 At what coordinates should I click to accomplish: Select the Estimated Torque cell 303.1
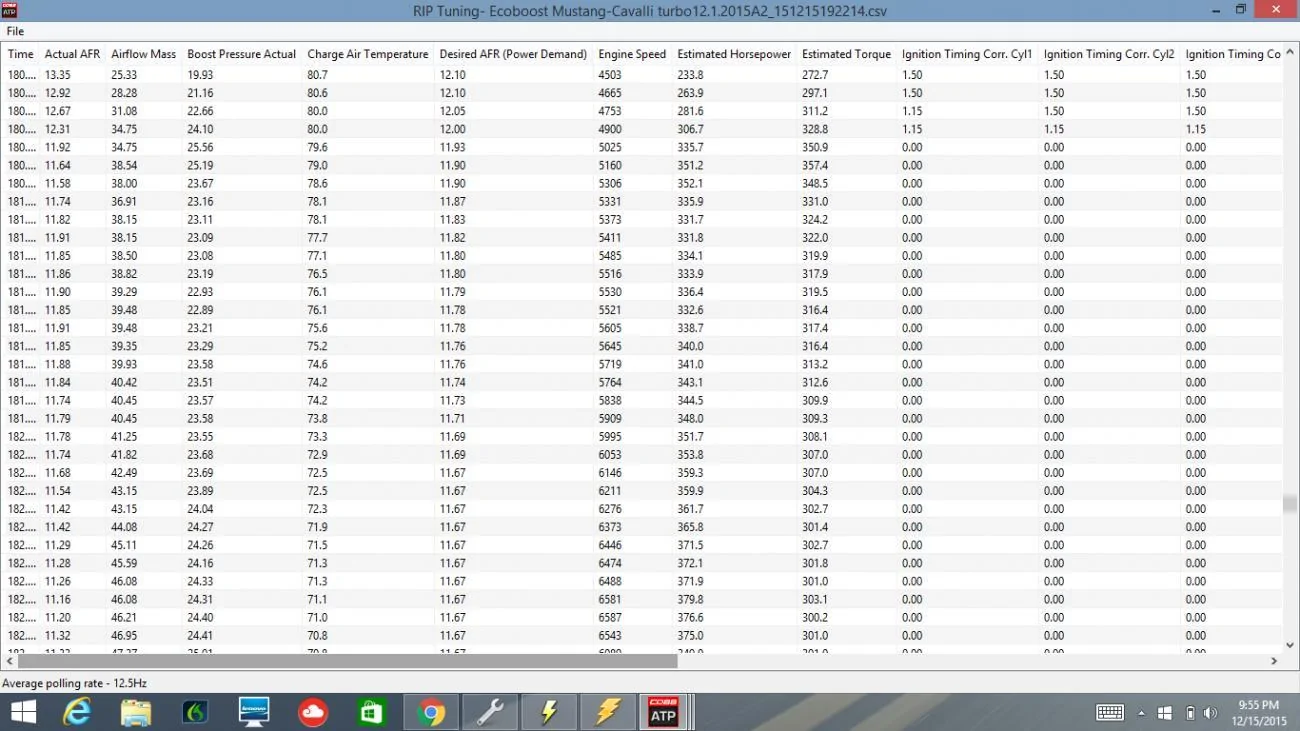click(x=815, y=599)
